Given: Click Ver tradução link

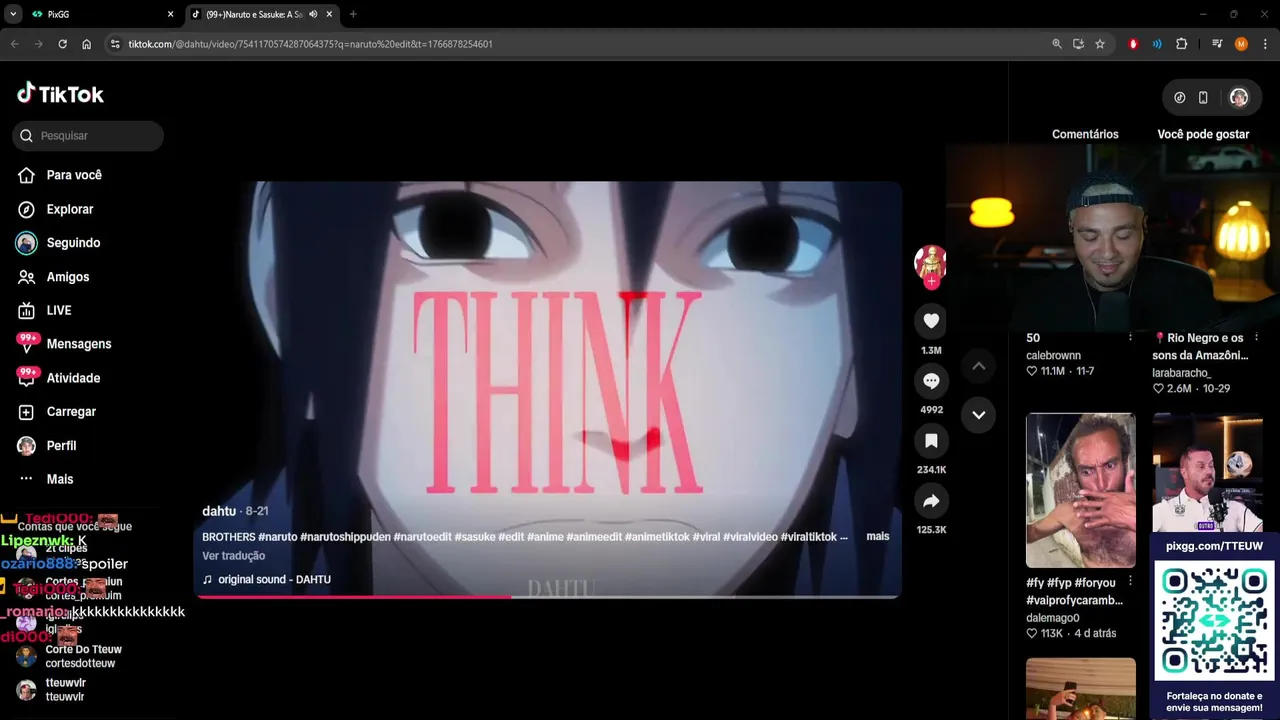Looking at the screenshot, I should coord(233,556).
